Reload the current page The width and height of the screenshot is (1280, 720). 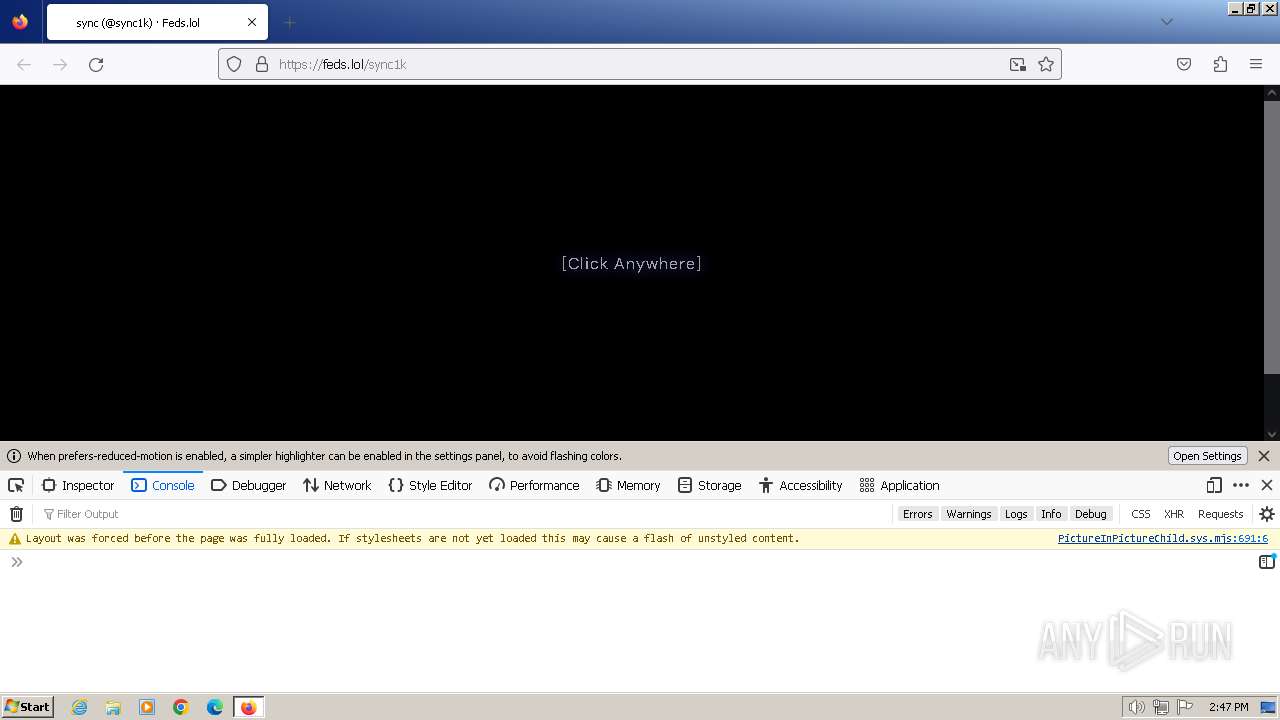pyautogui.click(x=96, y=64)
